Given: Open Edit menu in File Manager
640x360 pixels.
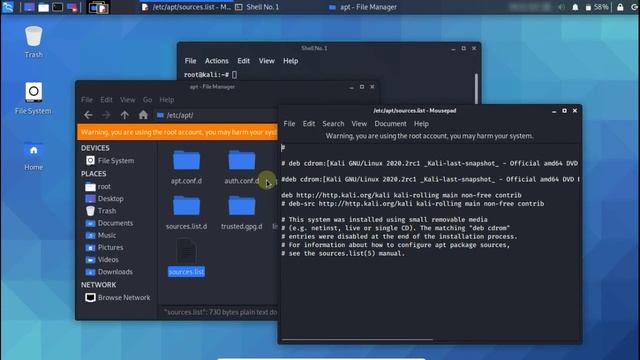Looking at the screenshot, I should 106,100.
